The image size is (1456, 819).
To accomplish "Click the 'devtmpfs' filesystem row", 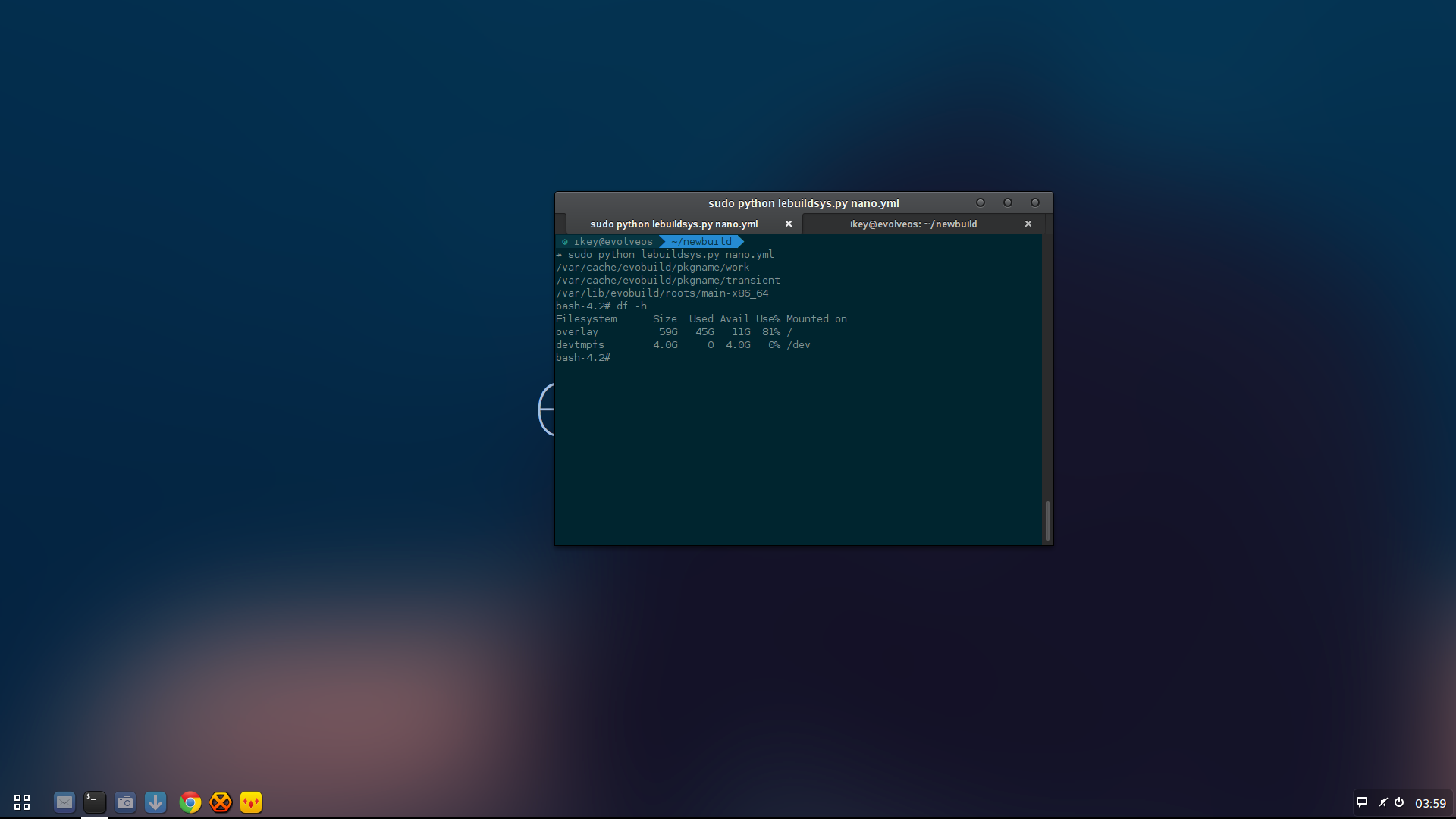I will point(683,344).
